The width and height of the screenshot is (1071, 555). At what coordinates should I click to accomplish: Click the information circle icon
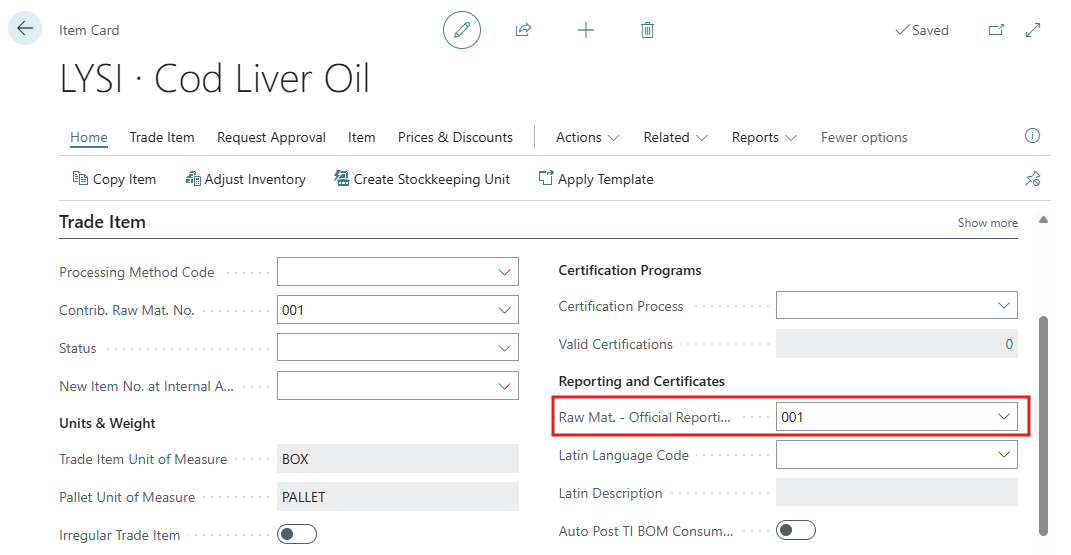point(1032,136)
